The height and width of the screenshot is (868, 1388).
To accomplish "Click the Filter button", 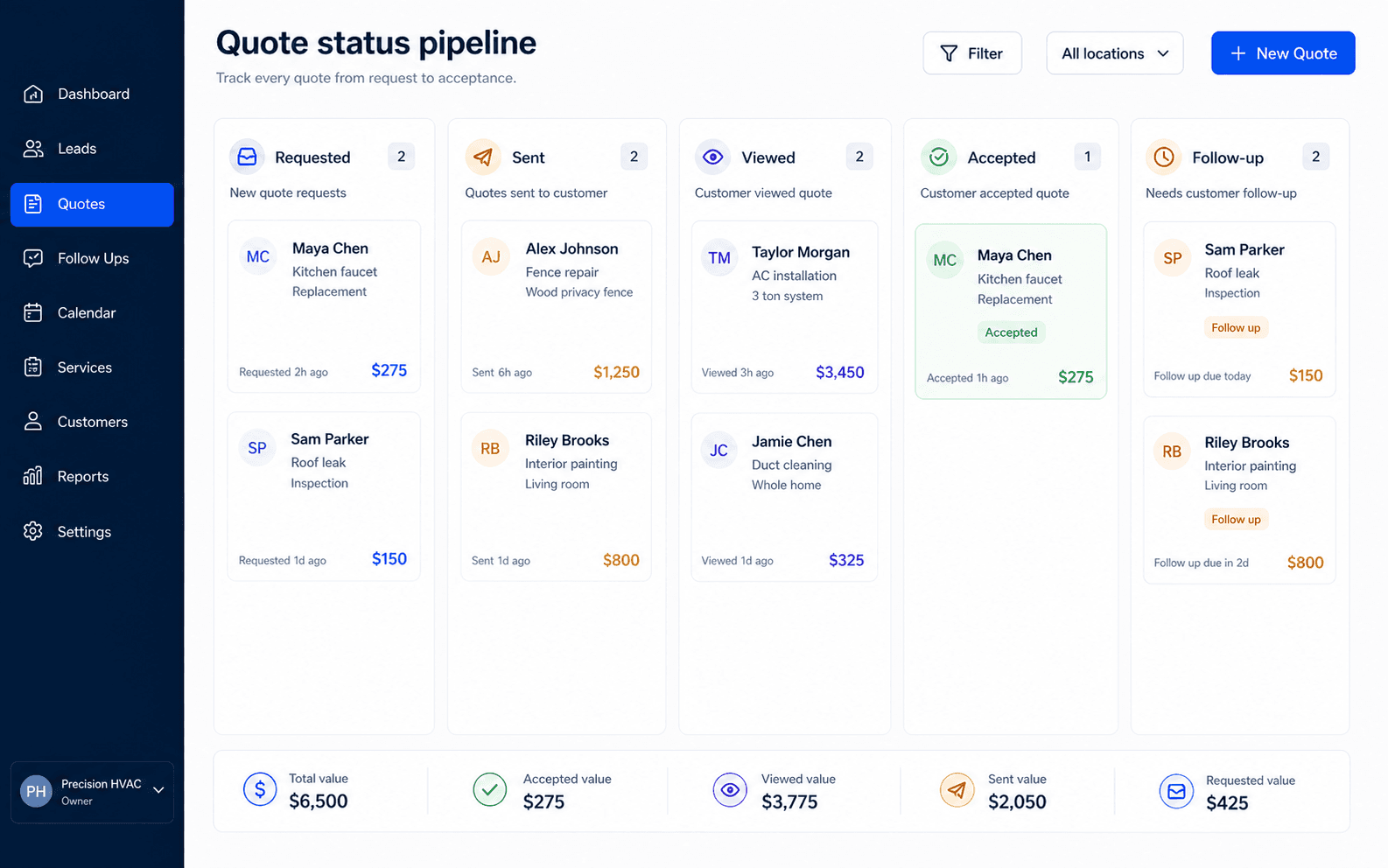I will pos(972,53).
